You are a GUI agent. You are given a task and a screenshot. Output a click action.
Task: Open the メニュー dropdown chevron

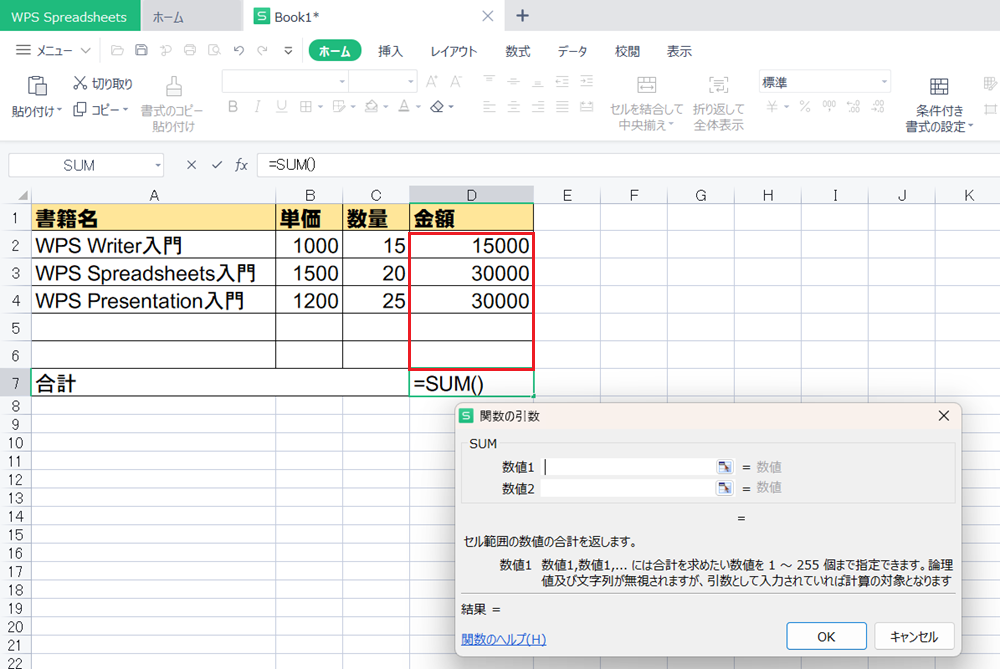85,50
